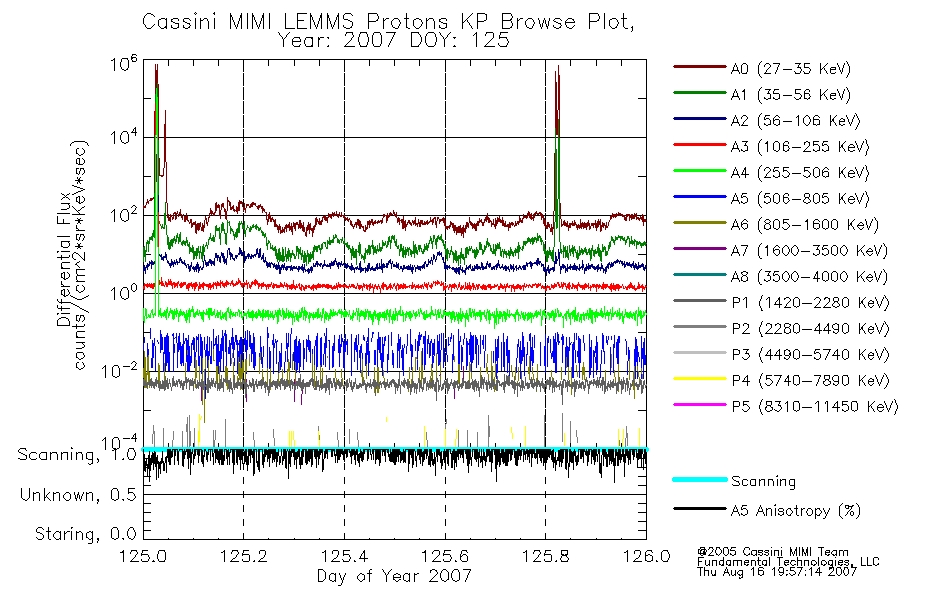This screenshot has width=950, height=600.
Task: Click the P1 (1420-2280 KeV) legend label
Action: [810, 302]
